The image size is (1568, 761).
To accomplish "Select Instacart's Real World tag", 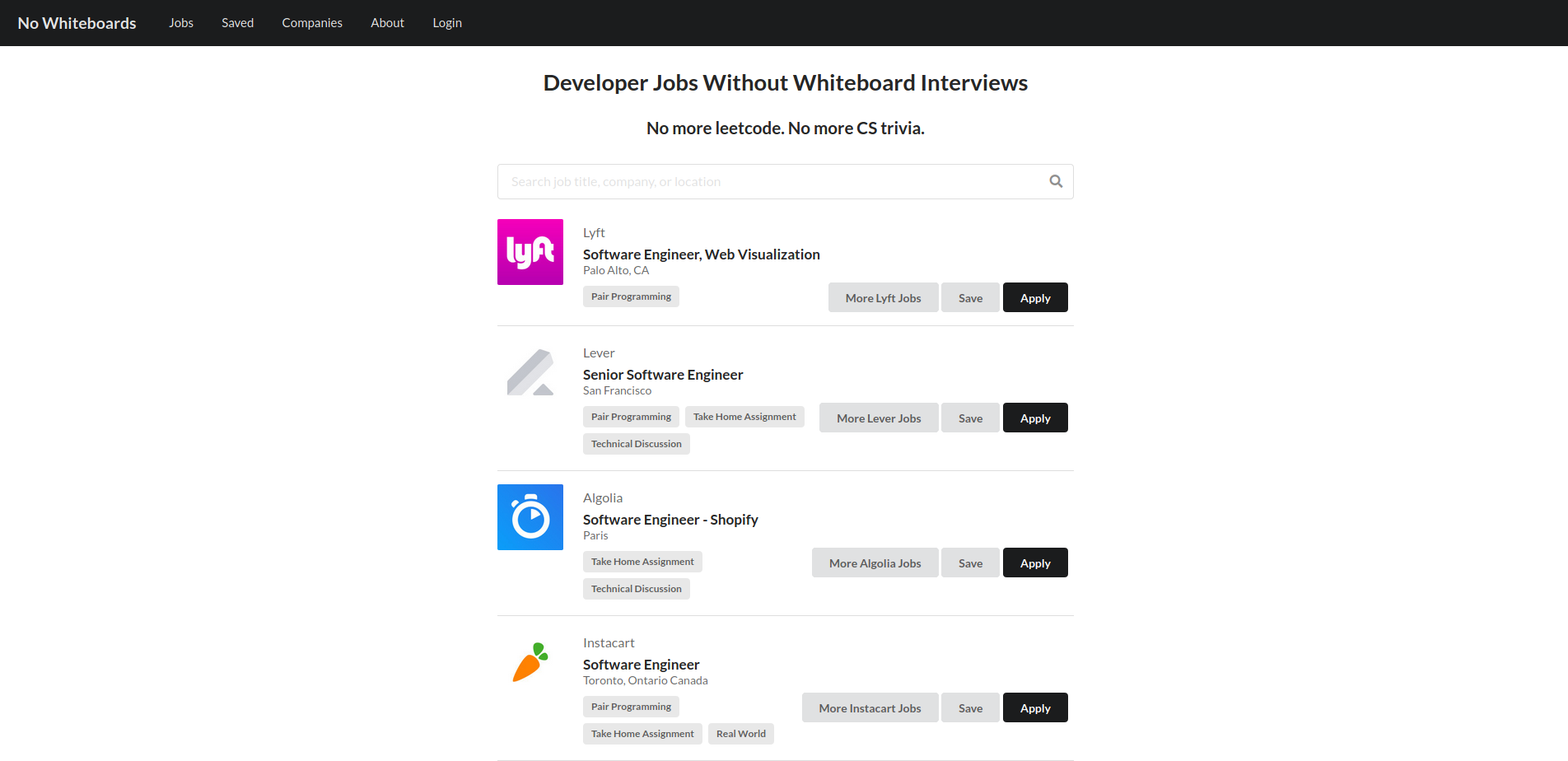I will pyautogui.click(x=741, y=734).
